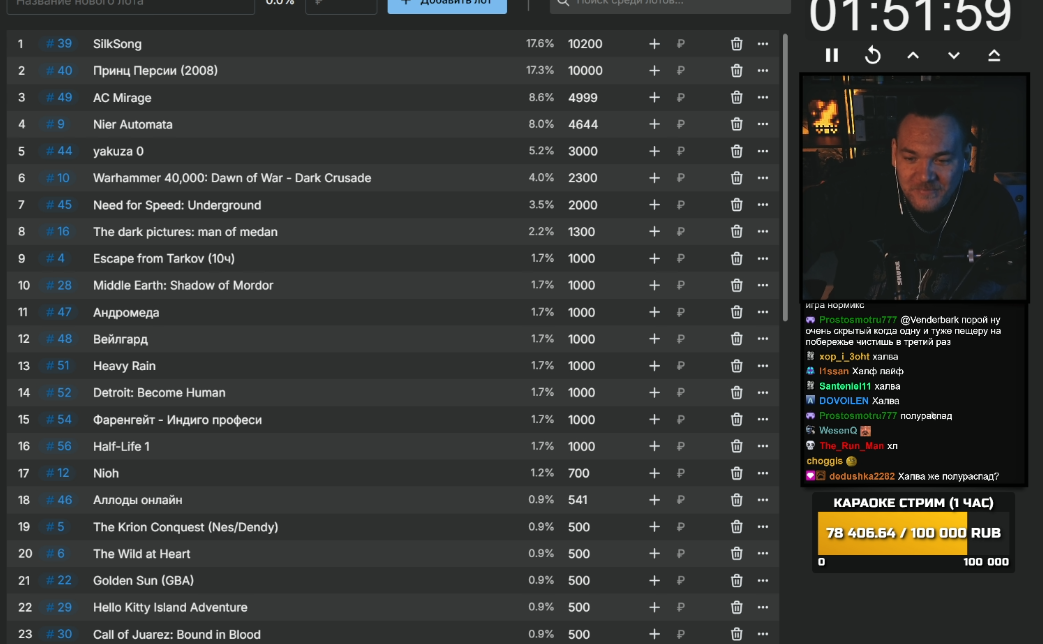Click the lot list vertical scrollbar
This screenshot has height=644, width=1043.
click(x=786, y=176)
